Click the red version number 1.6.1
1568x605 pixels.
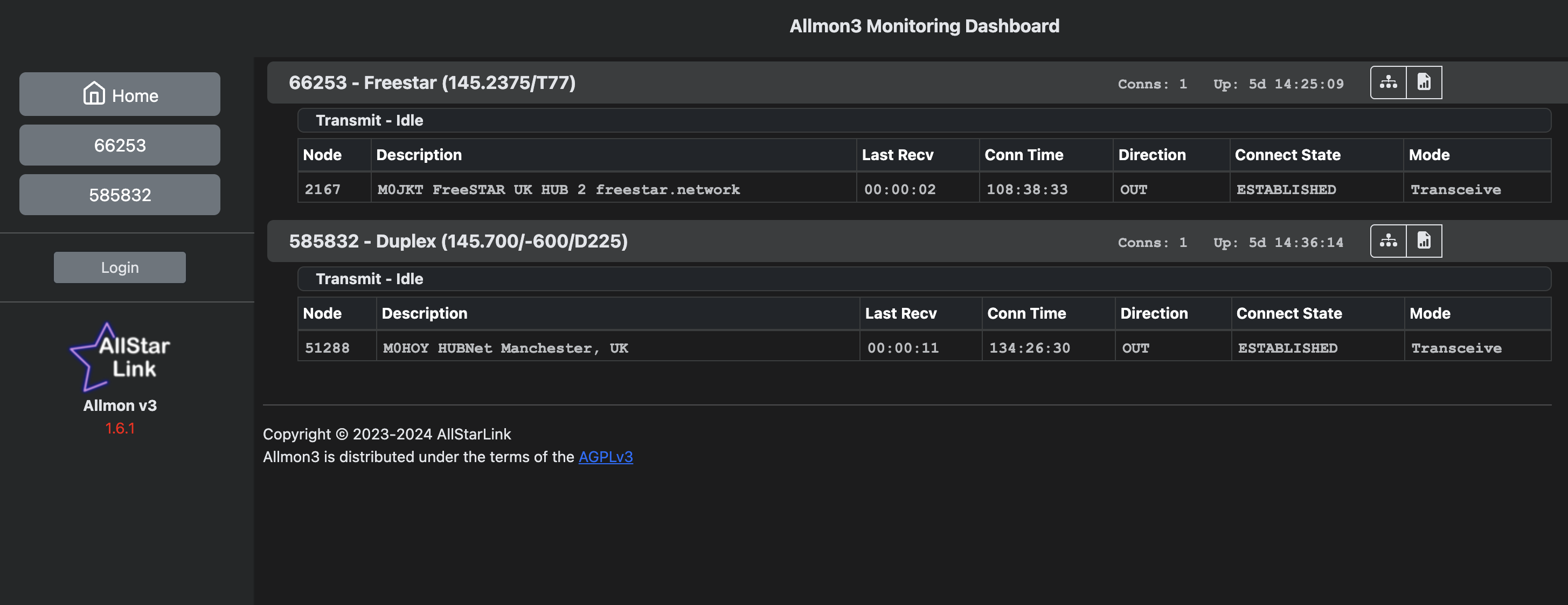(120, 428)
